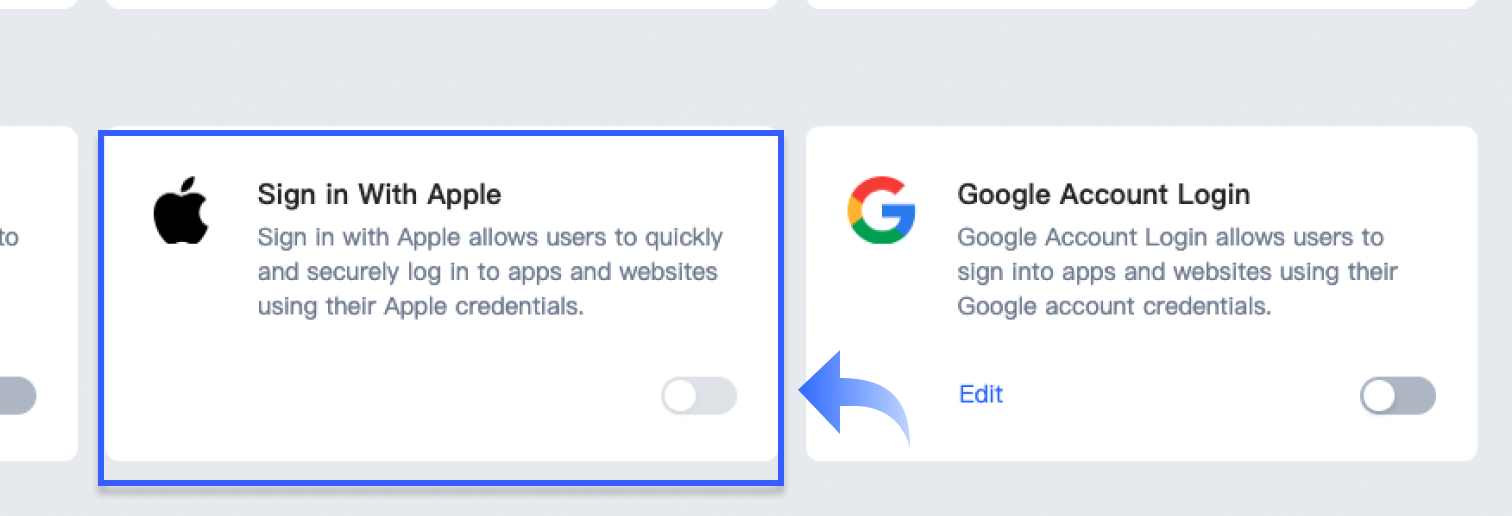Select the Apple credentials description text
1512x516 pixels.
coord(490,272)
